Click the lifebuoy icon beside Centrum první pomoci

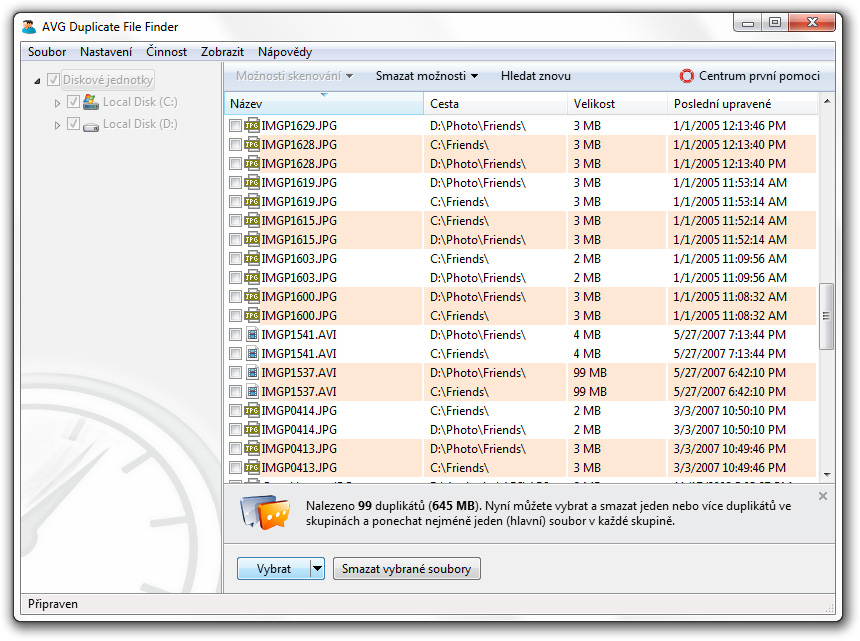coord(686,76)
